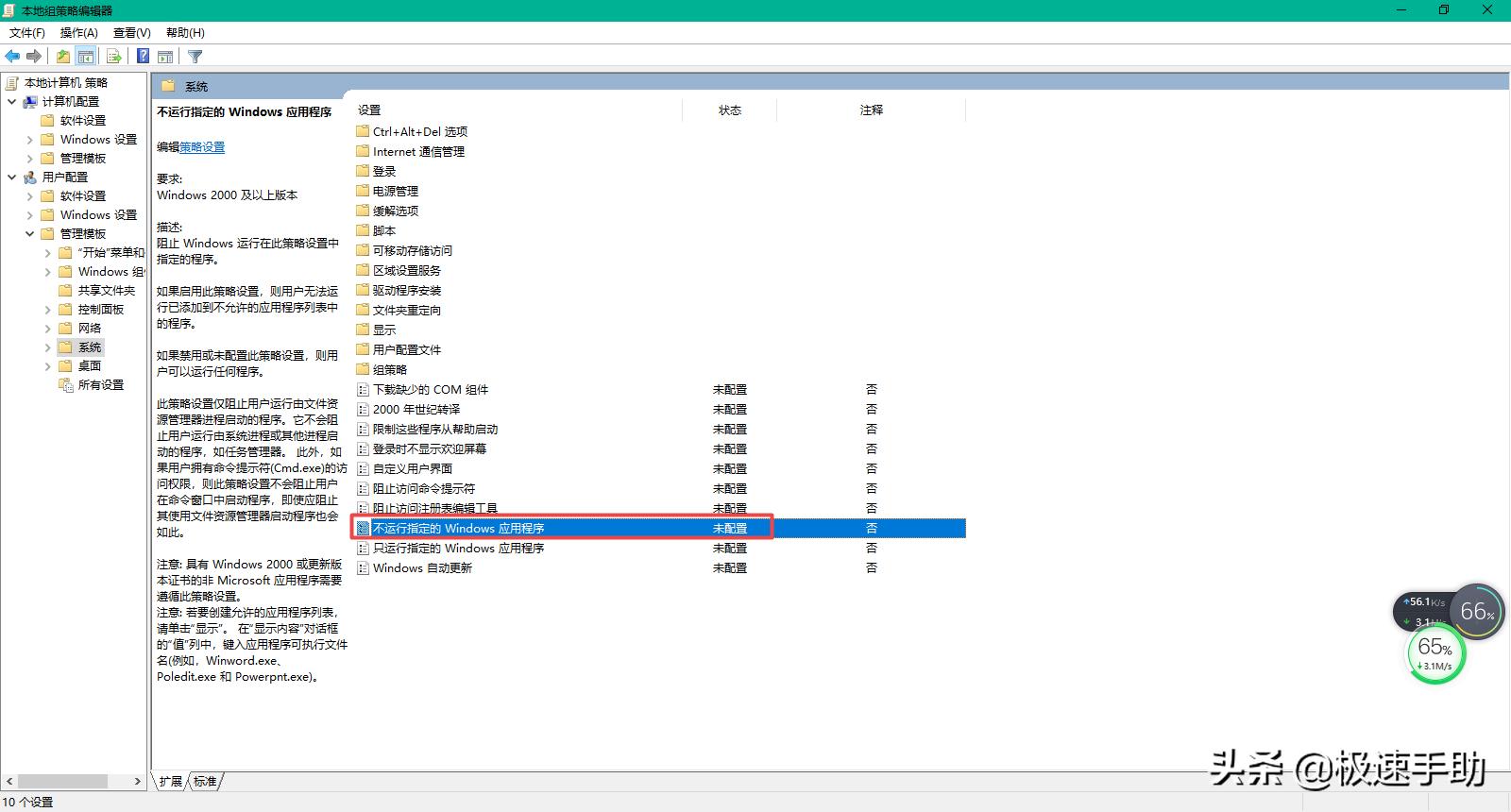Collapse 管理模板 under 用户配置
The height and width of the screenshot is (812, 1511).
pos(29,233)
